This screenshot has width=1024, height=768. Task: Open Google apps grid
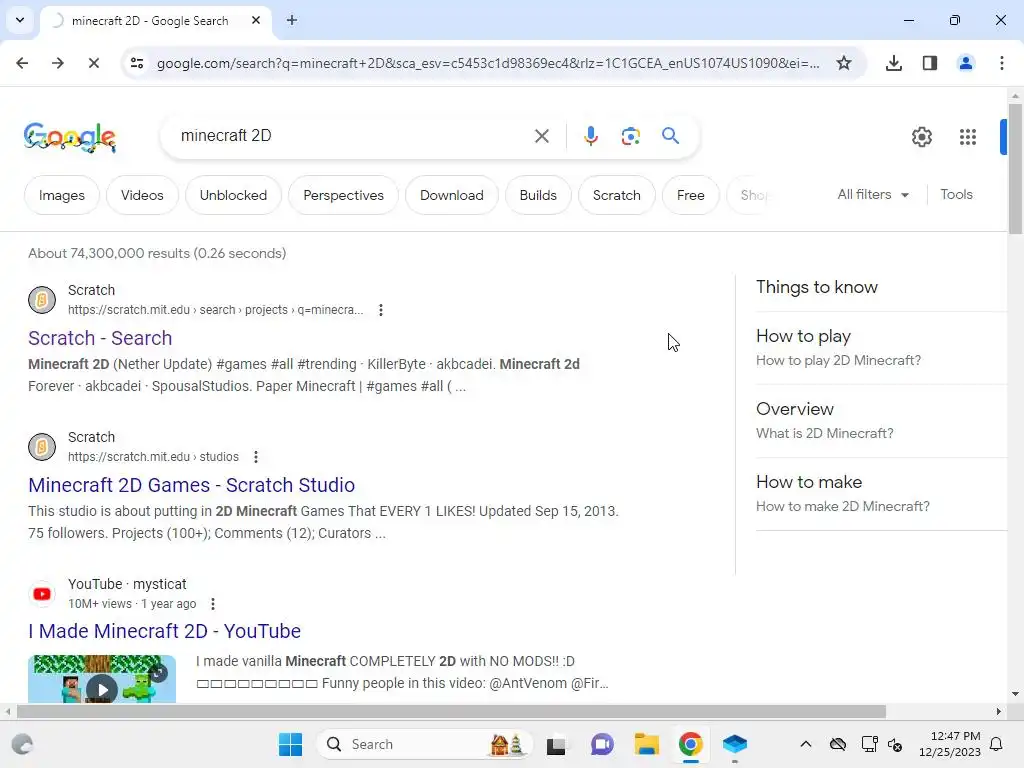coord(968,137)
